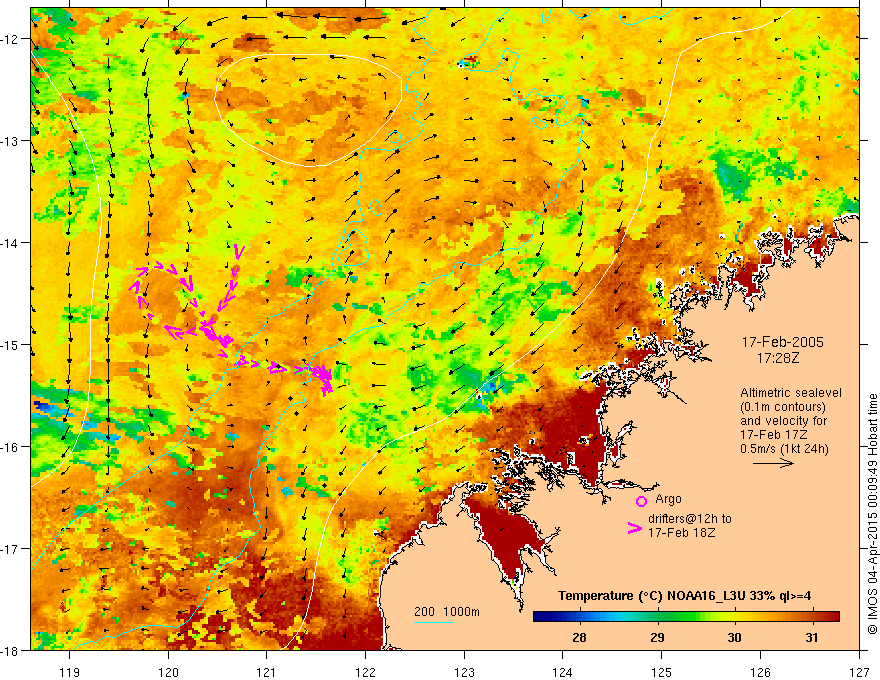Click longitude axis label 125
880x680 pixels.
coord(661,672)
